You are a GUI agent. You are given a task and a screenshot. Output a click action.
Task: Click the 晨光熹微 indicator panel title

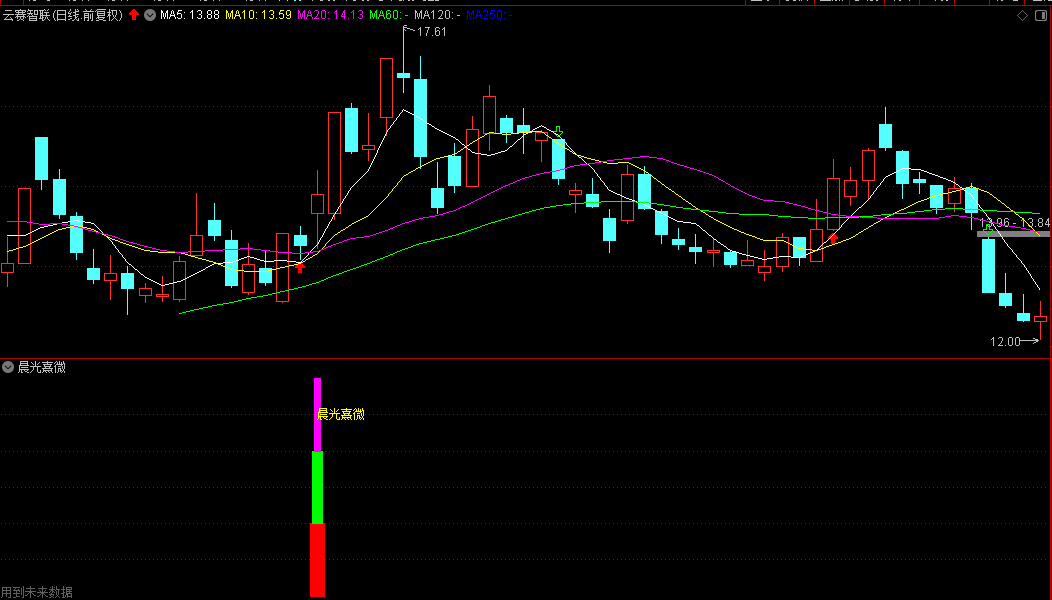coord(42,367)
